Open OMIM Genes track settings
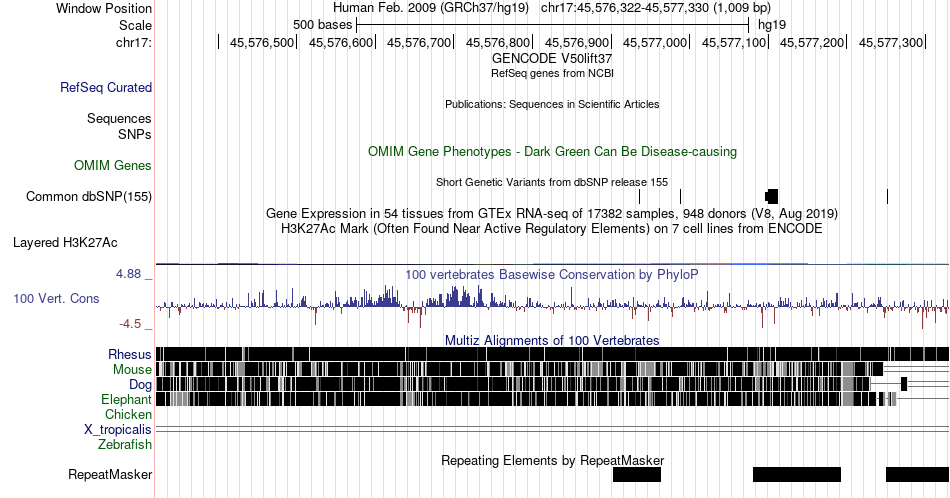Viewport: 950px width, 498px height. (x=113, y=165)
